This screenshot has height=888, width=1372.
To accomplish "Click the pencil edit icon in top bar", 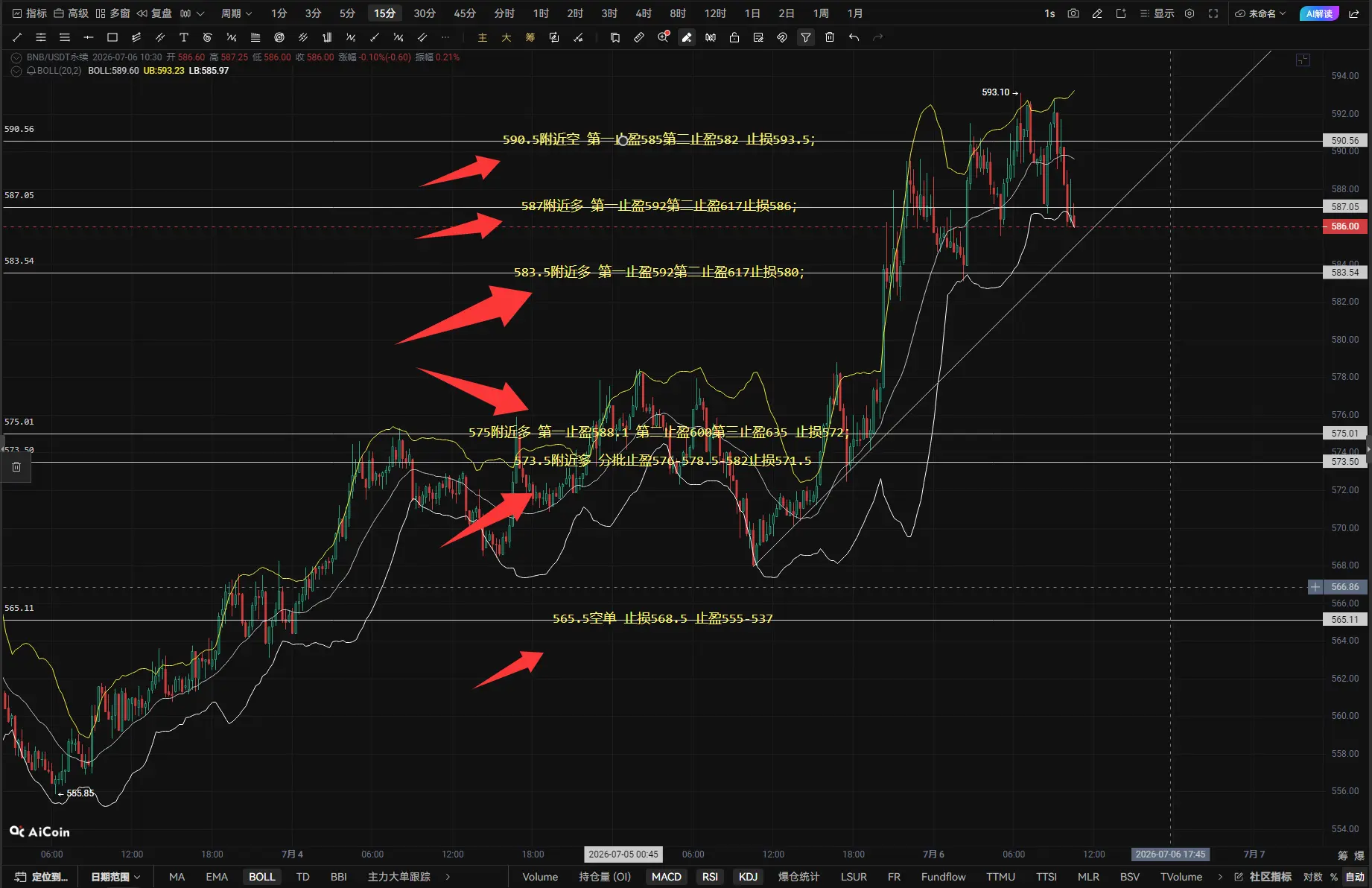I will point(1097,13).
